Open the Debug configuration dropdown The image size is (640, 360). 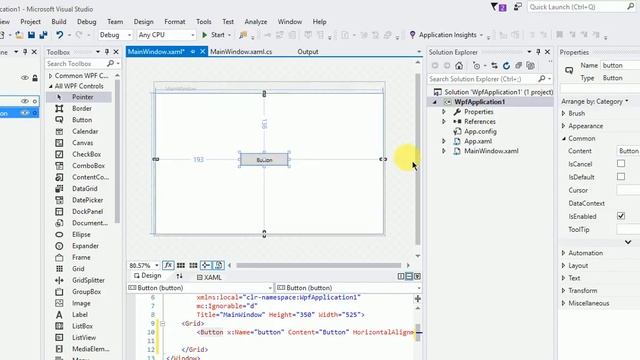tap(115, 35)
